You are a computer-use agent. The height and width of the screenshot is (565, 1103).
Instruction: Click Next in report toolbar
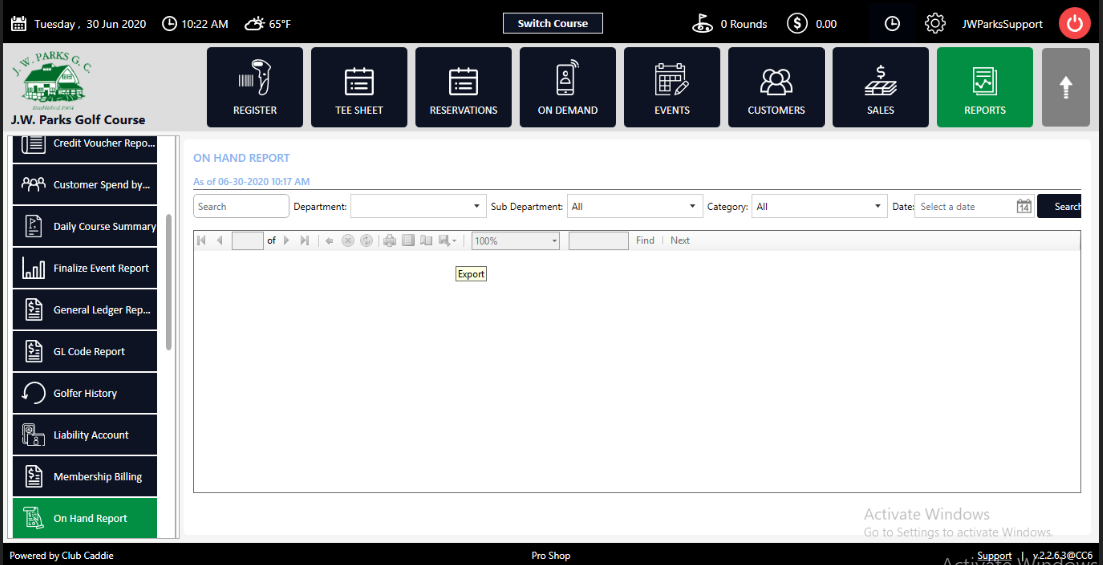(x=680, y=241)
